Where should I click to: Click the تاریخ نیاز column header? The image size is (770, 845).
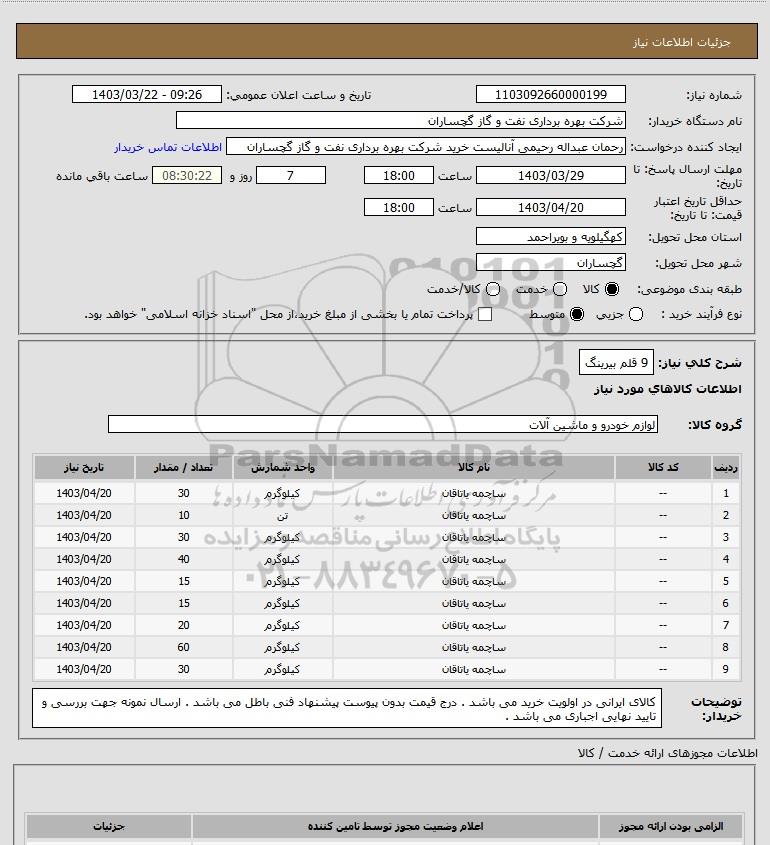[84, 467]
